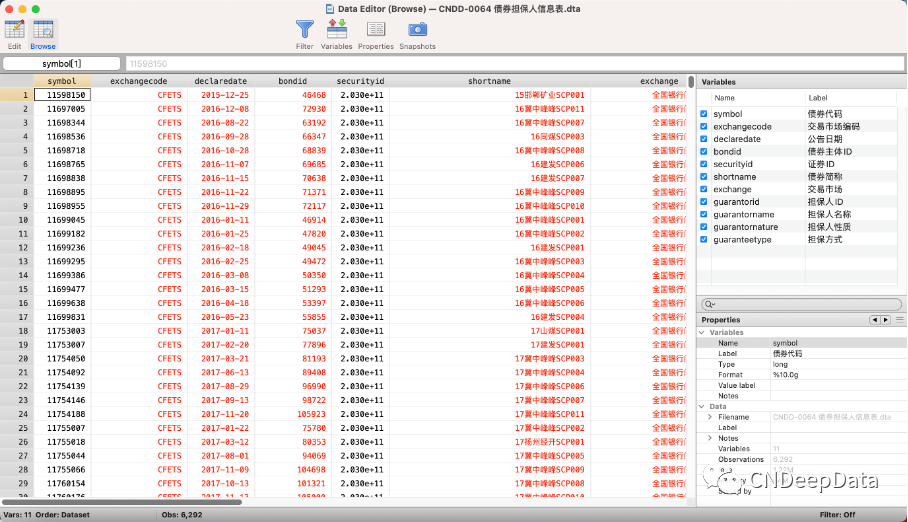Select the exchangecode column header
The image size is (908, 522).
[139, 81]
